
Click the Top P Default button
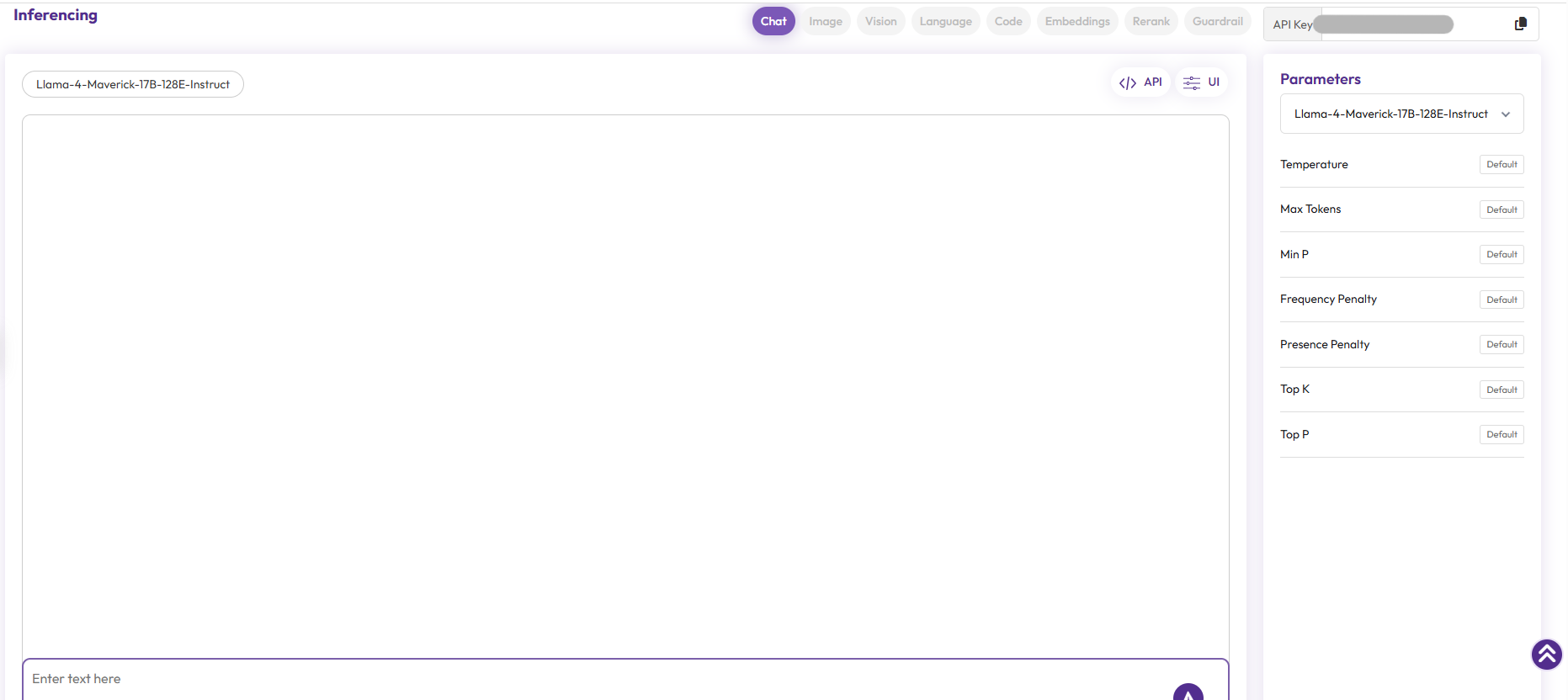[1501, 435]
